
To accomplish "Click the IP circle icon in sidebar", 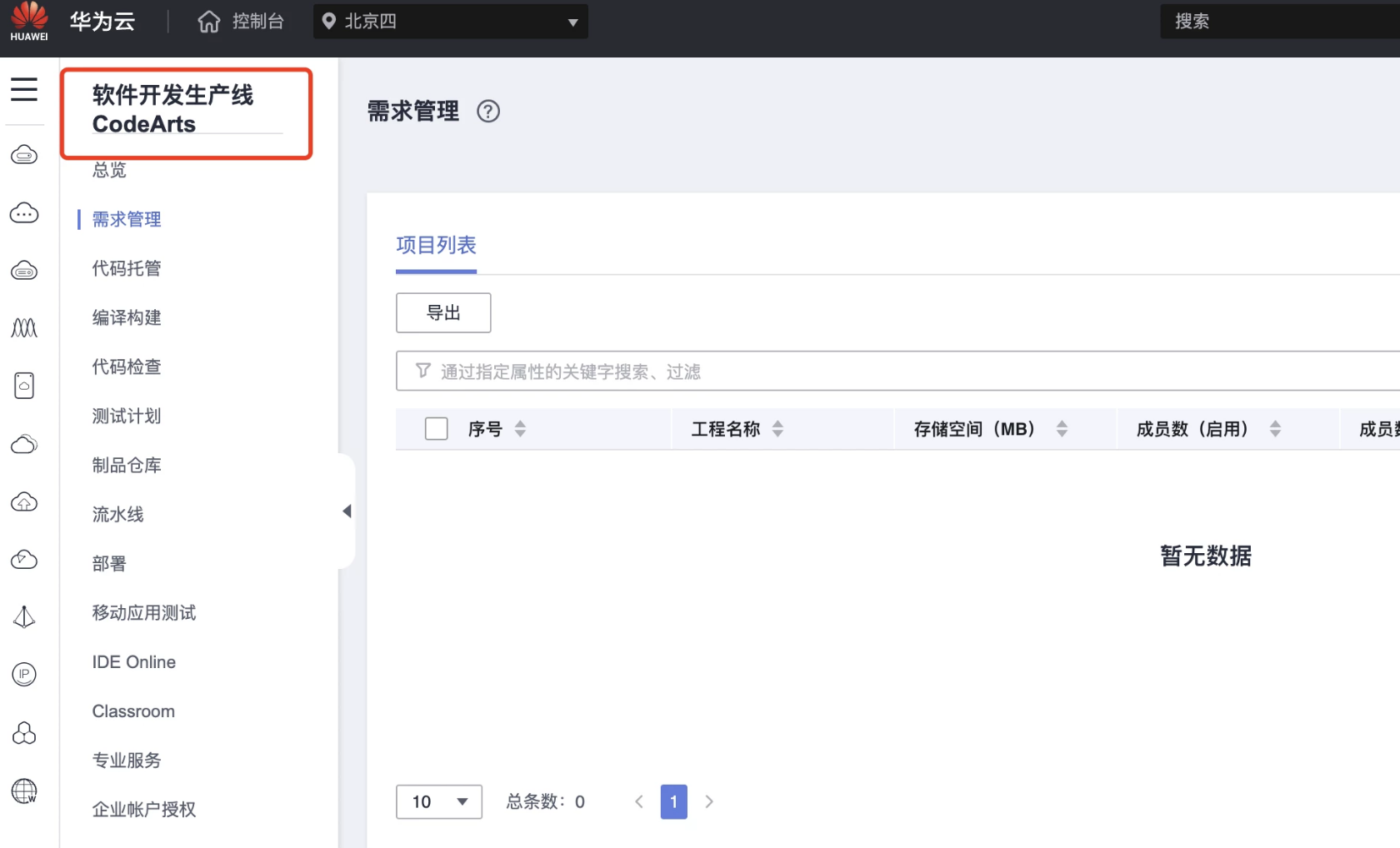I will (24, 674).
